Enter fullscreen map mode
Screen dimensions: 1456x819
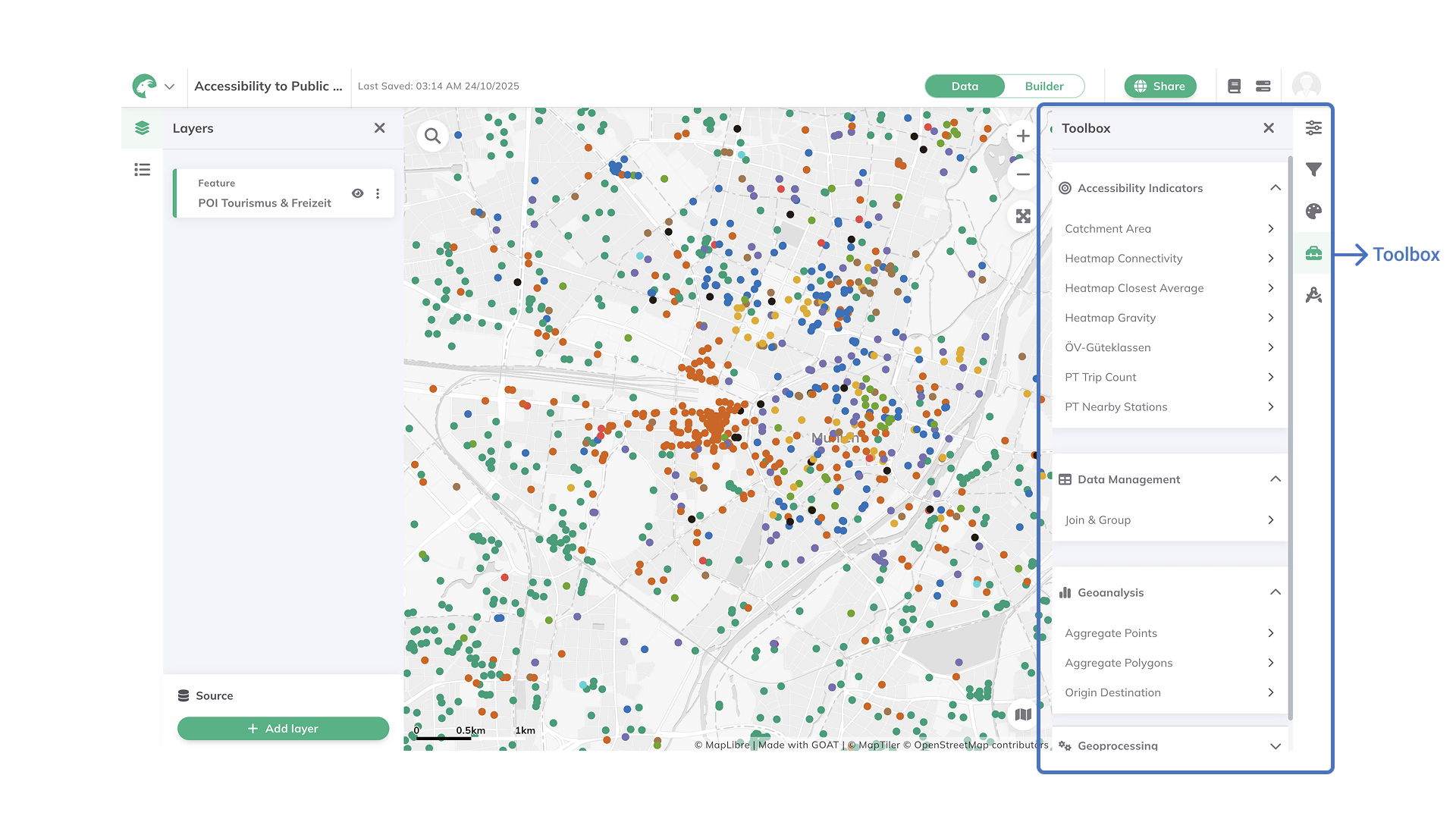pyautogui.click(x=1023, y=216)
